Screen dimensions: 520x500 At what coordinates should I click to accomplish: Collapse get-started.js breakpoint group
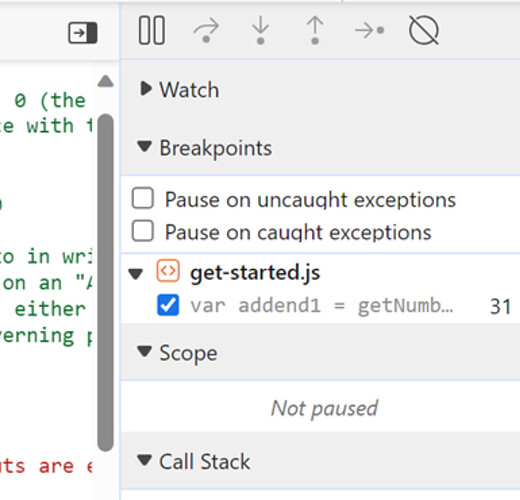[136, 274]
